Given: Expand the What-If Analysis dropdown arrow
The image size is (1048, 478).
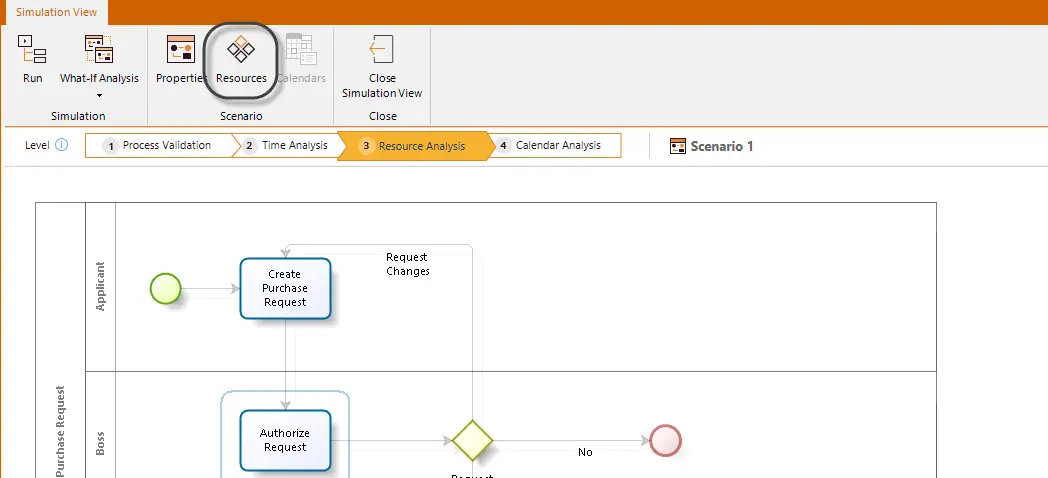Looking at the screenshot, I should [99, 96].
